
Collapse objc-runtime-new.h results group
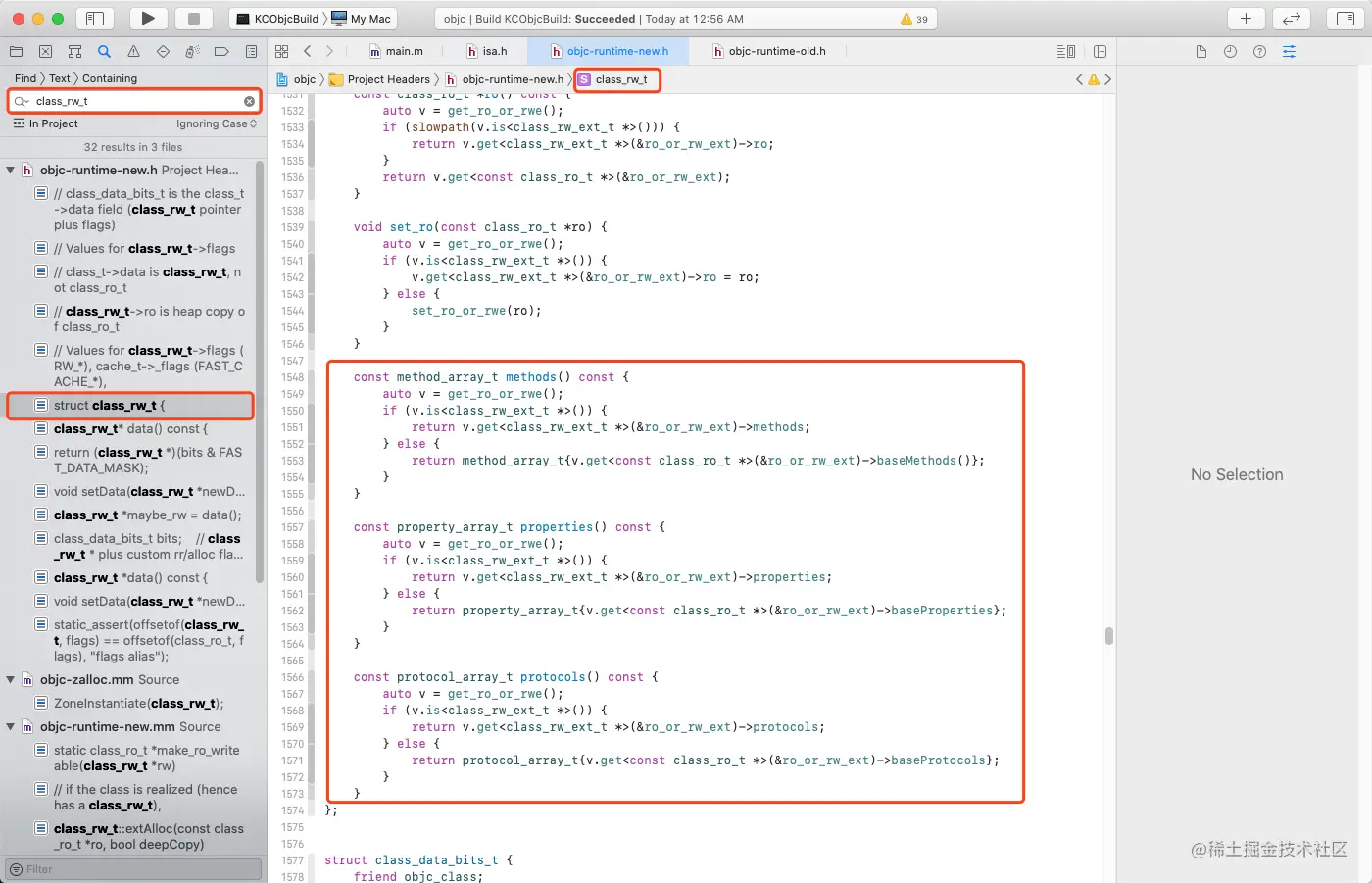[x=11, y=170]
